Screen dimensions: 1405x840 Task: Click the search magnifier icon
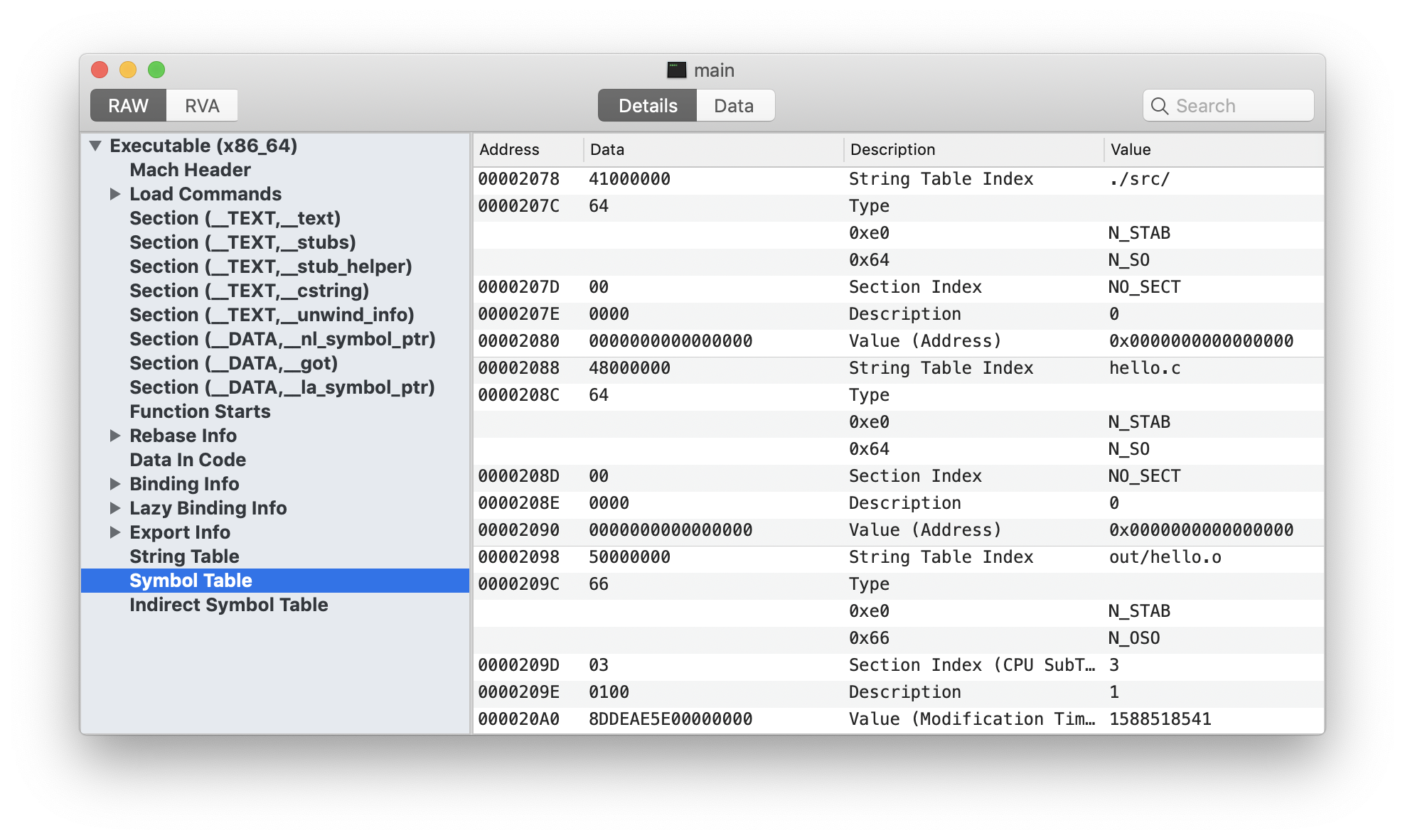coord(1159,106)
